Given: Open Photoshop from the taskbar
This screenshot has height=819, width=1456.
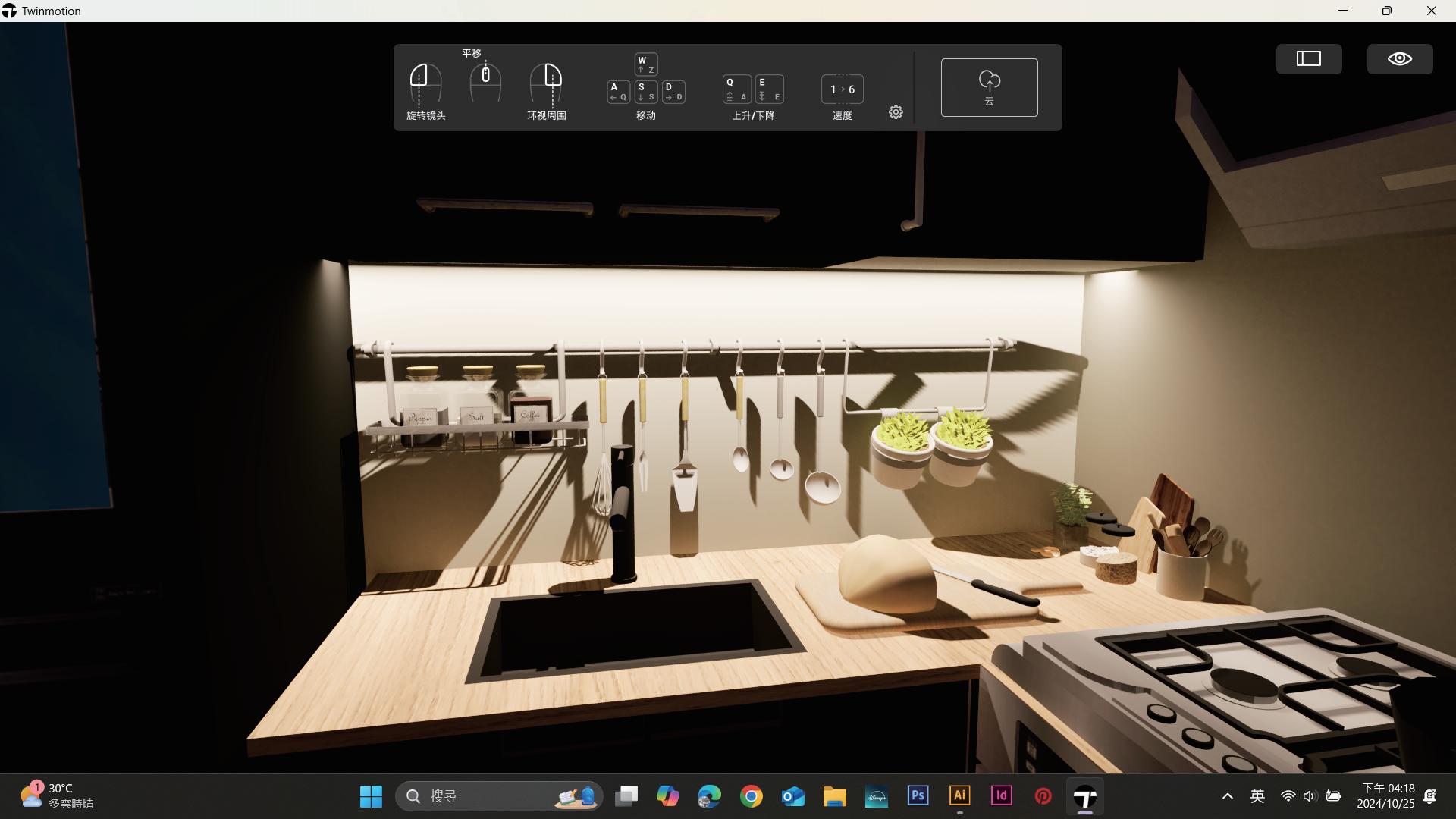Looking at the screenshot, I should 918,795.
